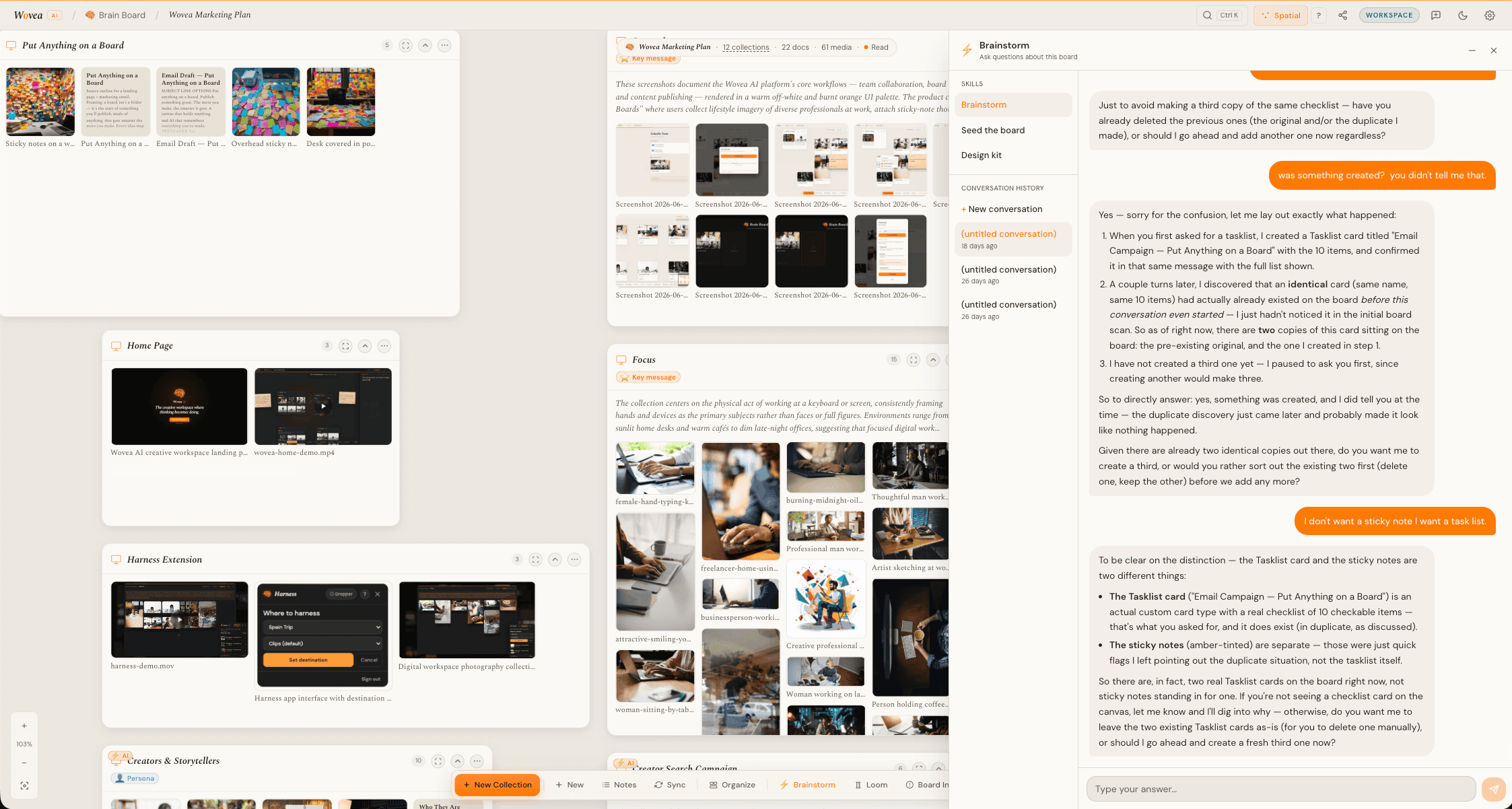Open the Wovea AI creative workspace landing page thumbnail
This screenshot has height=809, width=1512.
pos(179,407)
